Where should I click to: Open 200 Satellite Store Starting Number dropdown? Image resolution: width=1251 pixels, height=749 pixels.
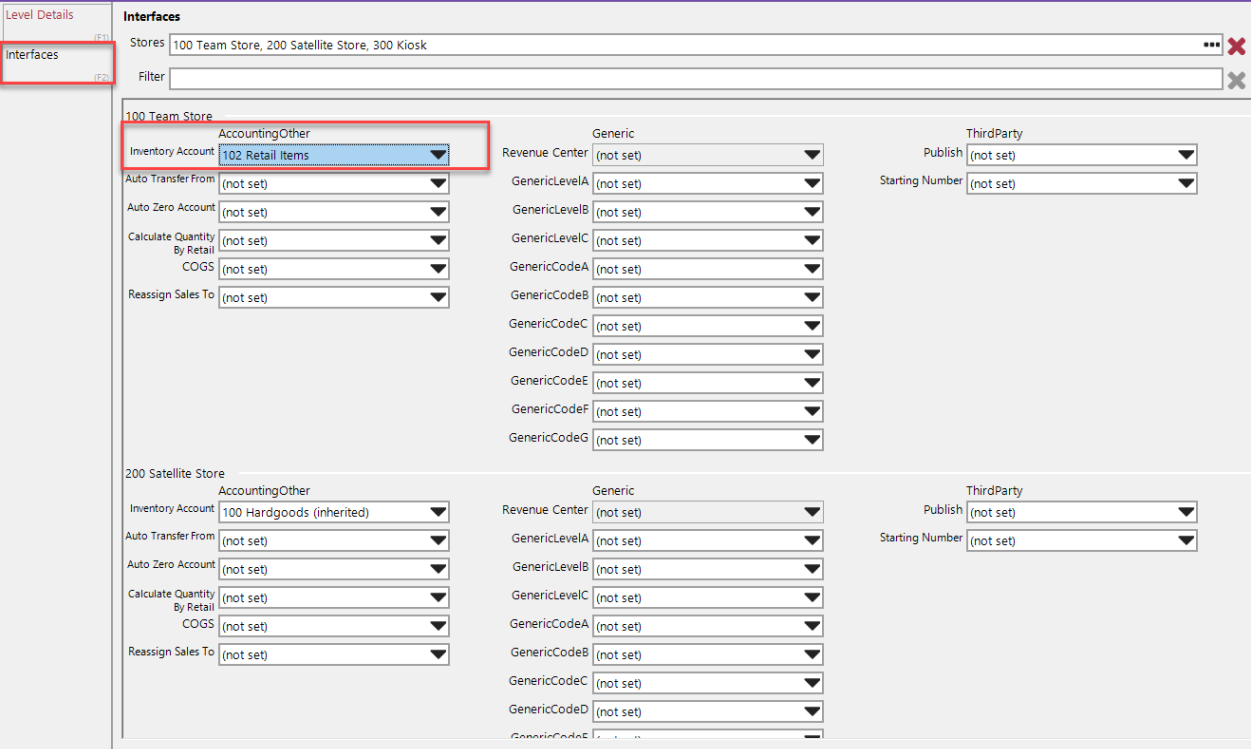[1082, 541]
